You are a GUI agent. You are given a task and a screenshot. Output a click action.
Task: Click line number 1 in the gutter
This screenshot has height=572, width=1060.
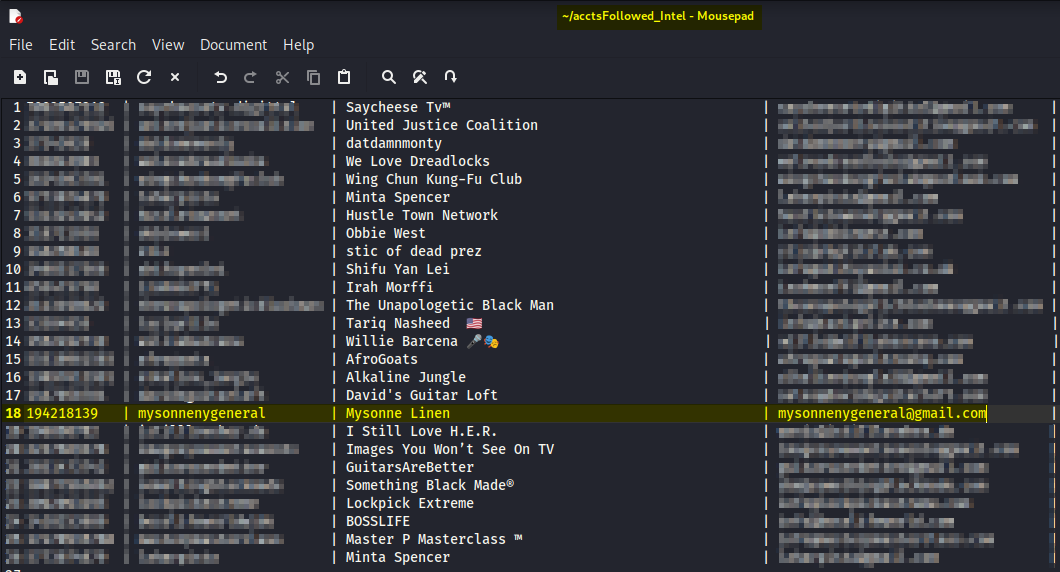[17, 107]
